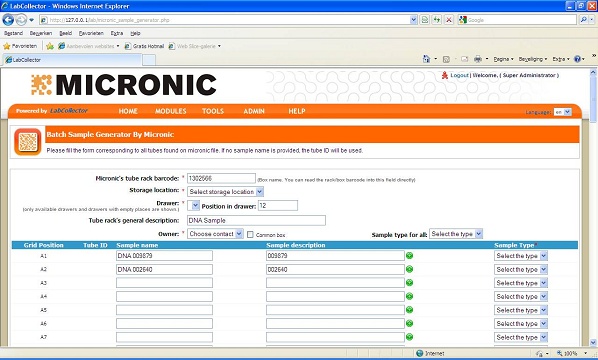Click the Sample name field for A1

[x=164, y=256]
